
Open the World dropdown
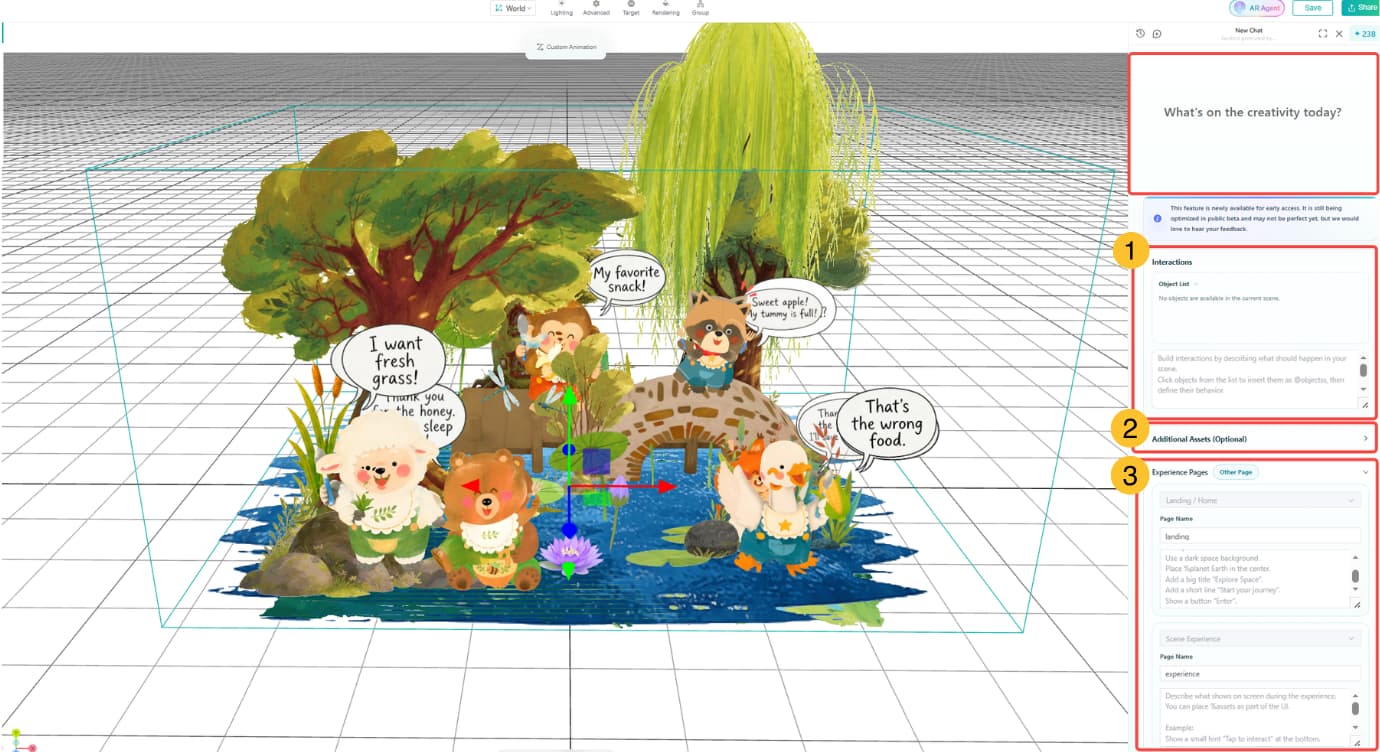click(513, 8)
